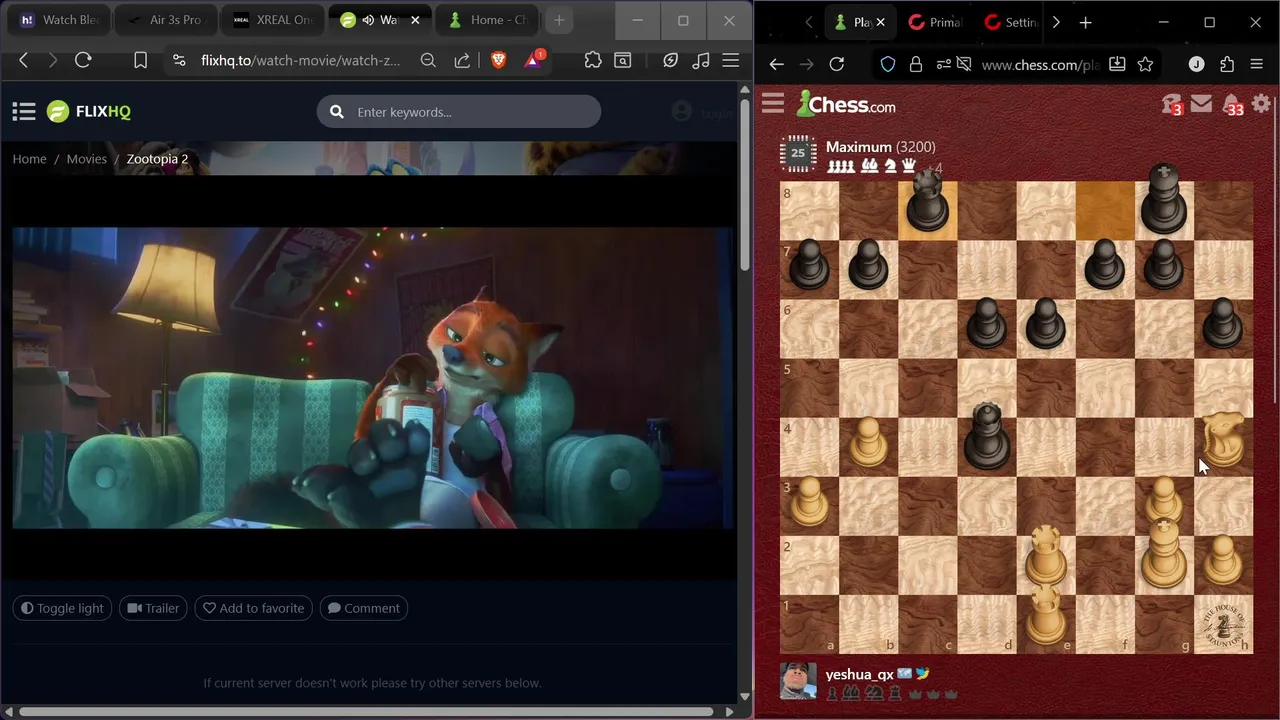Image resolution: width=1280 pixels, height=720 pixels.
Task: Open Brave site settings icon in address bar
Action: tap(179, 61)
